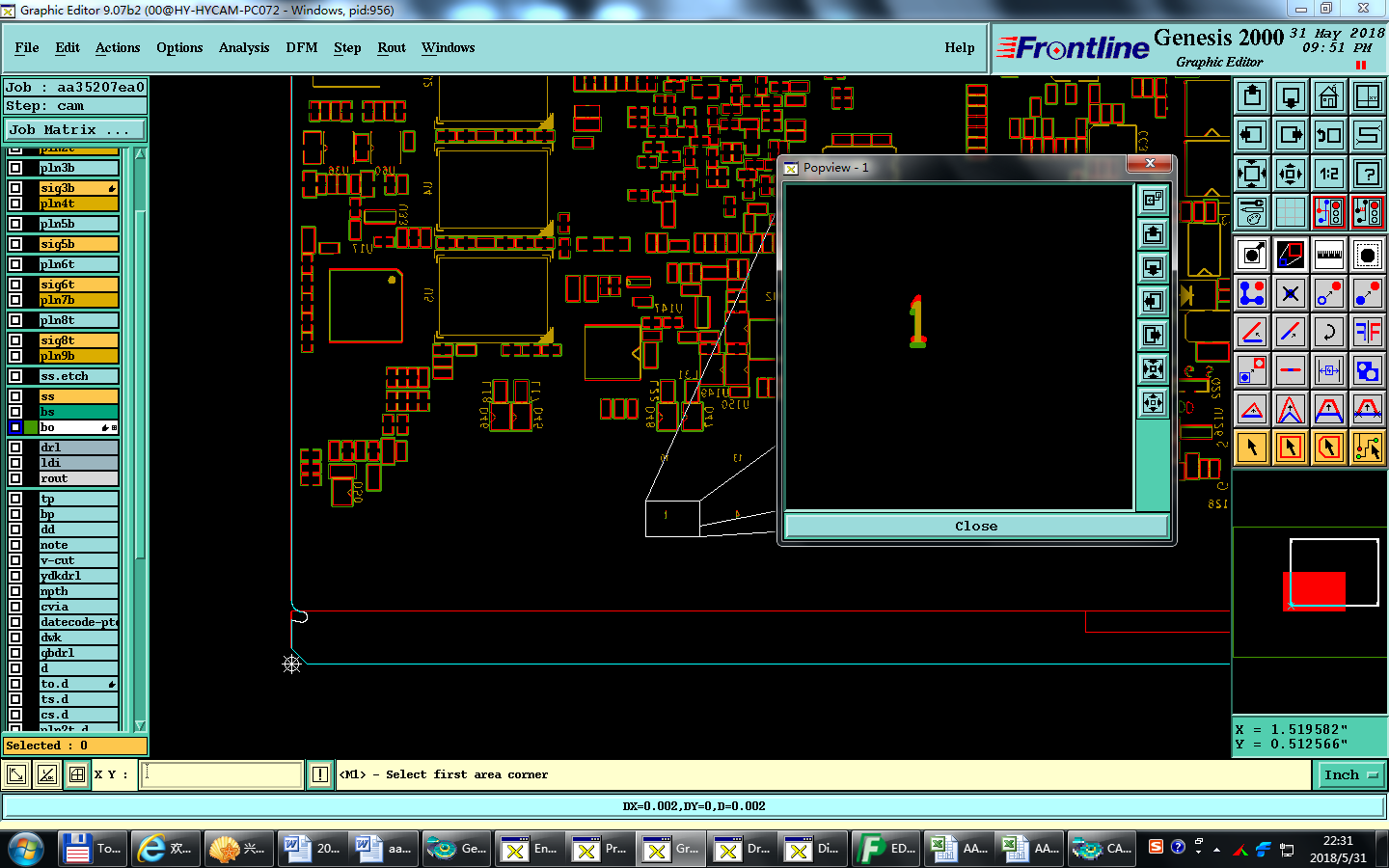Viewport: 1389px width, 868px height.
Task: Click the X Y coordinate input field
Action: point(222,774)
